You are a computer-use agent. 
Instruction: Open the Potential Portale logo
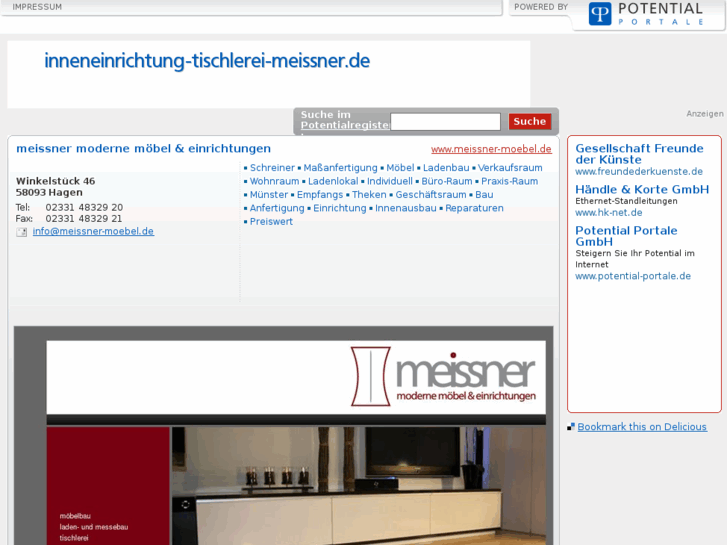pyautogui.click(x=646, y=14)
